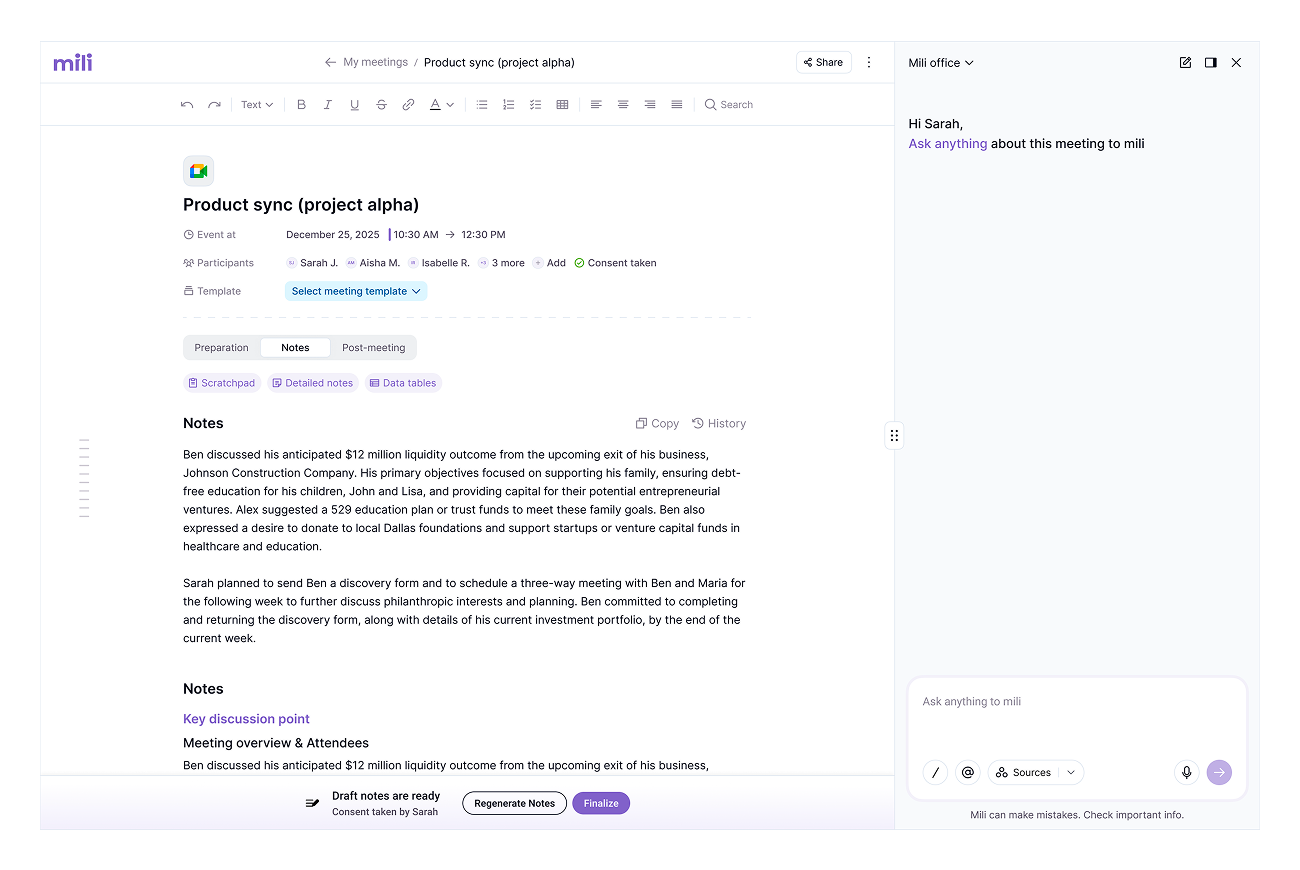Click the @ mention button
This screenshot has width=1300, height=870.
(967, 772)
